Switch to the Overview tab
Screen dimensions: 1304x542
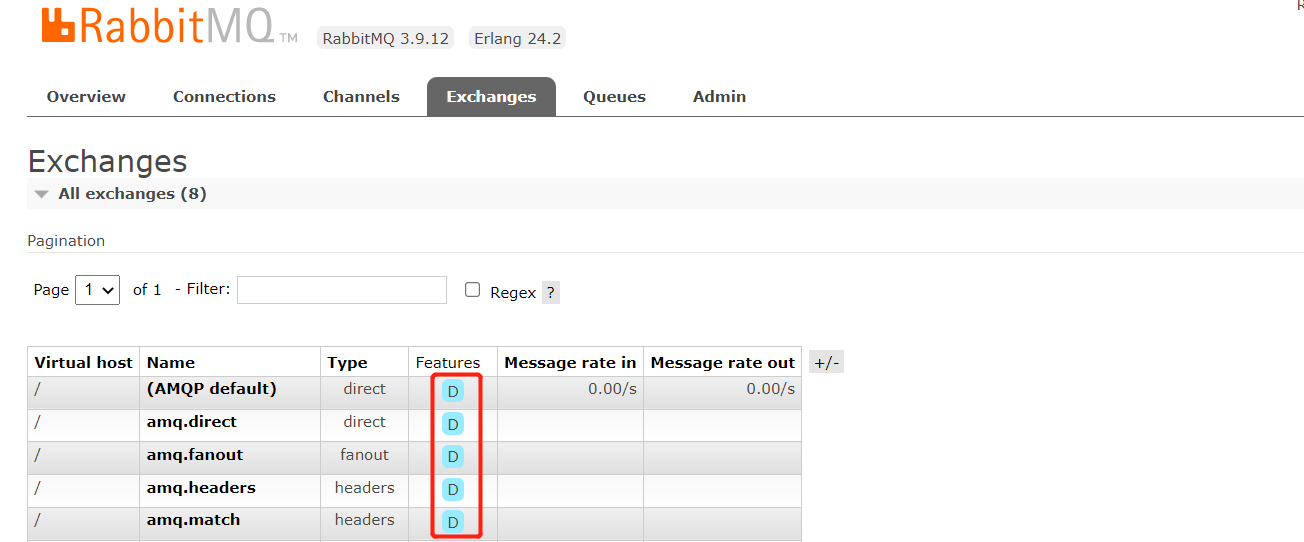[x=86, y=97]
